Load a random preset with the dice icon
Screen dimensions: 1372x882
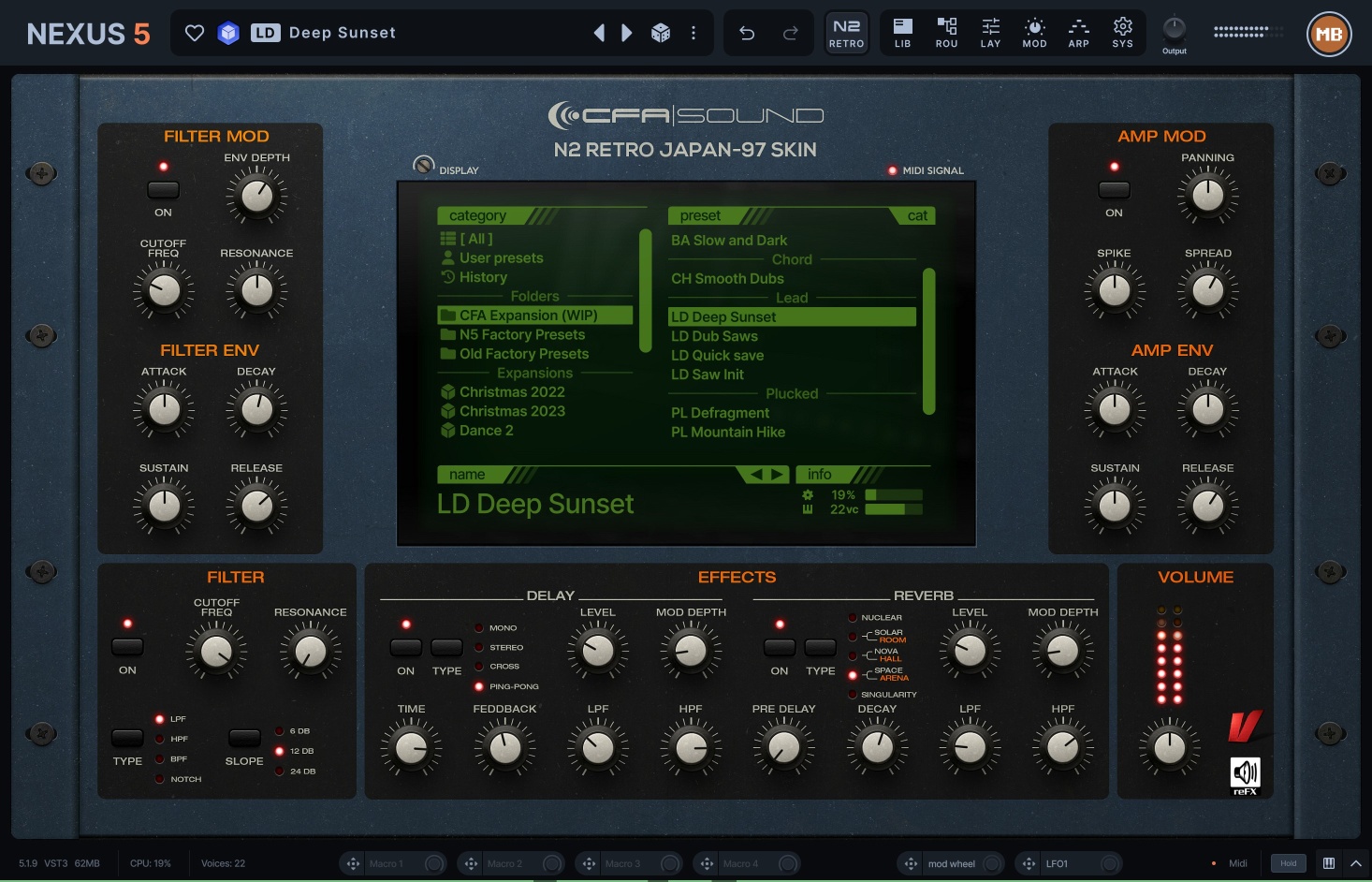(x=661, y=34)
